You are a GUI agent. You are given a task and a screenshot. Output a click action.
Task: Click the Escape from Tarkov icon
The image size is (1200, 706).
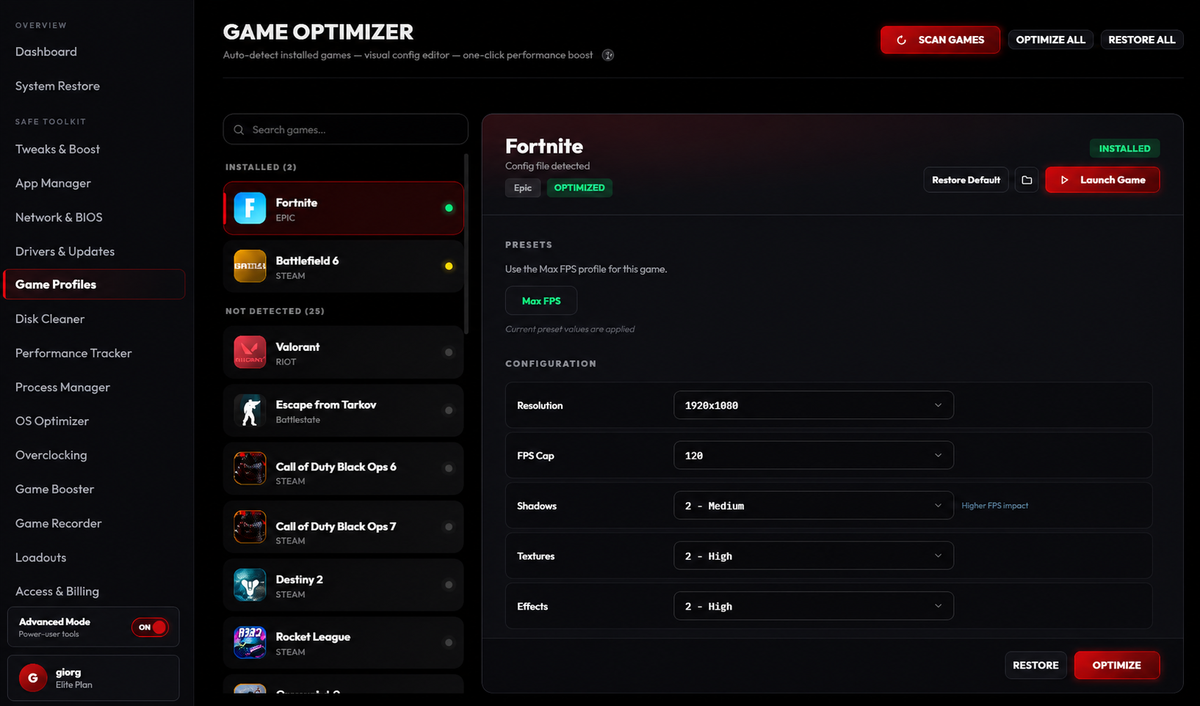250,410
